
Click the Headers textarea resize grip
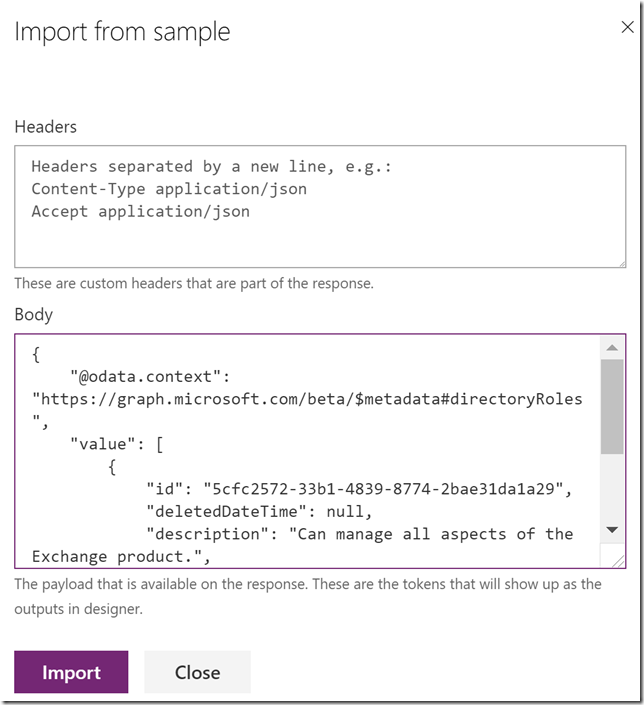[622, 264]
